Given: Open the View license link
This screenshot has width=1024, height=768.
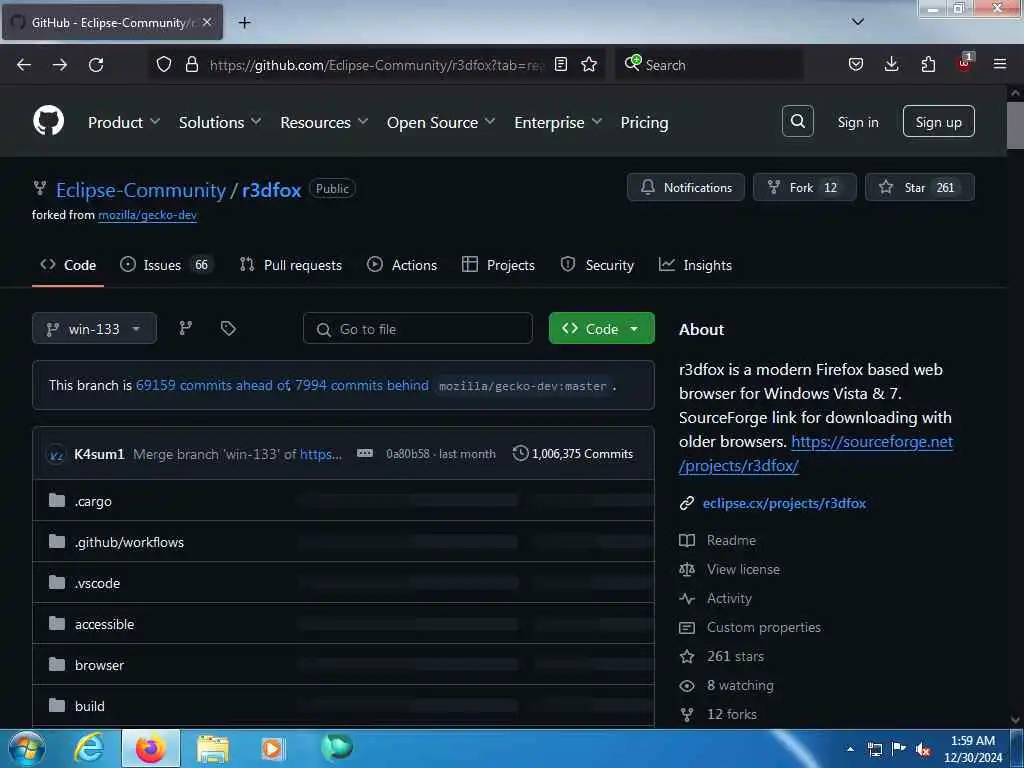Looking at the screenshot, I should tap(743, 569).
